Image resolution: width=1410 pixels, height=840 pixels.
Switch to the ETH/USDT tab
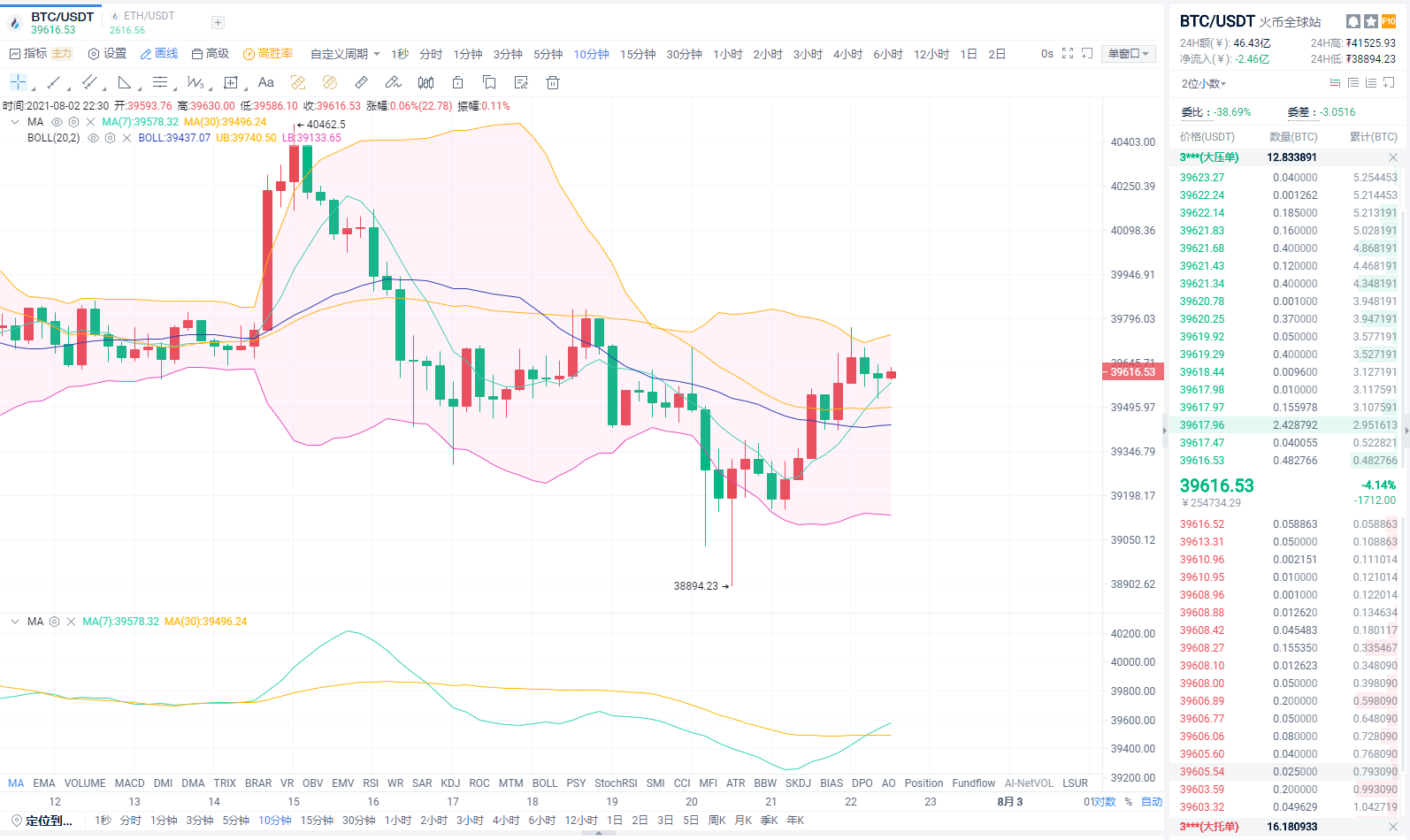[142, 22]
